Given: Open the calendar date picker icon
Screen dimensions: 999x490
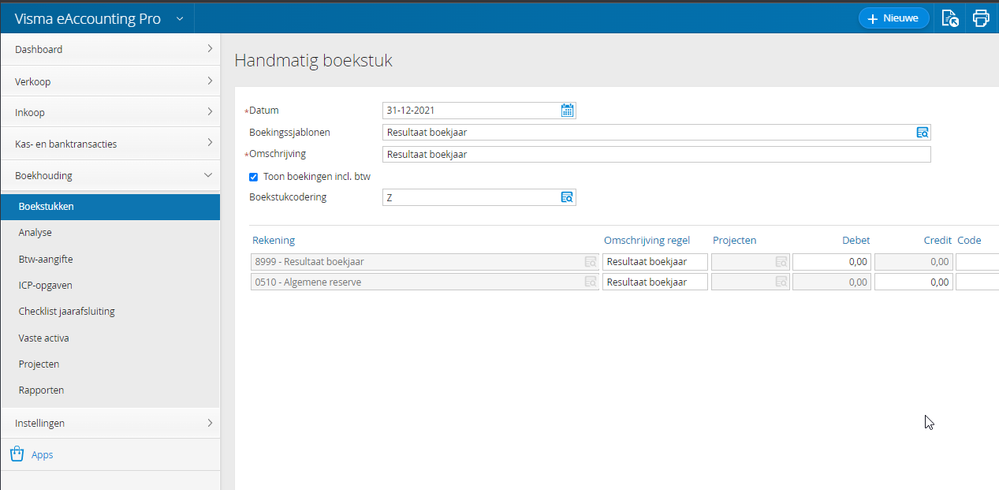Looking at the screenshot, I should coord(567,111).
